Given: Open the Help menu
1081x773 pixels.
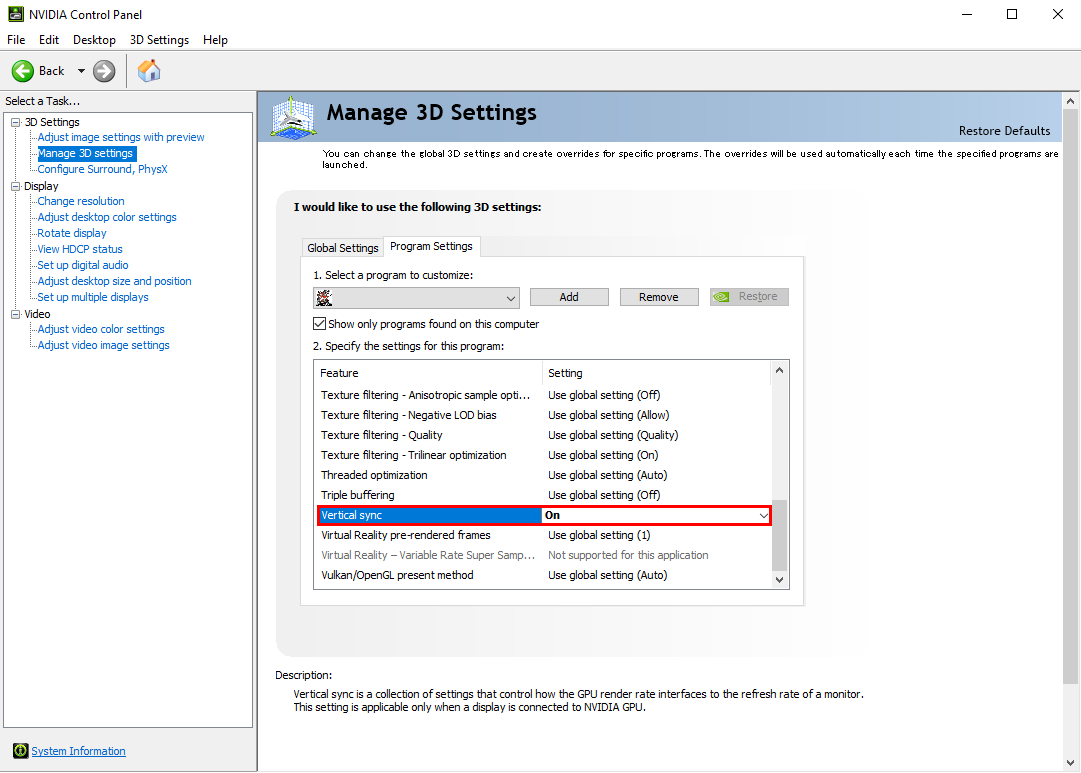Looking at the screenshot, I should pyautogui.click(x=215, y=40).
